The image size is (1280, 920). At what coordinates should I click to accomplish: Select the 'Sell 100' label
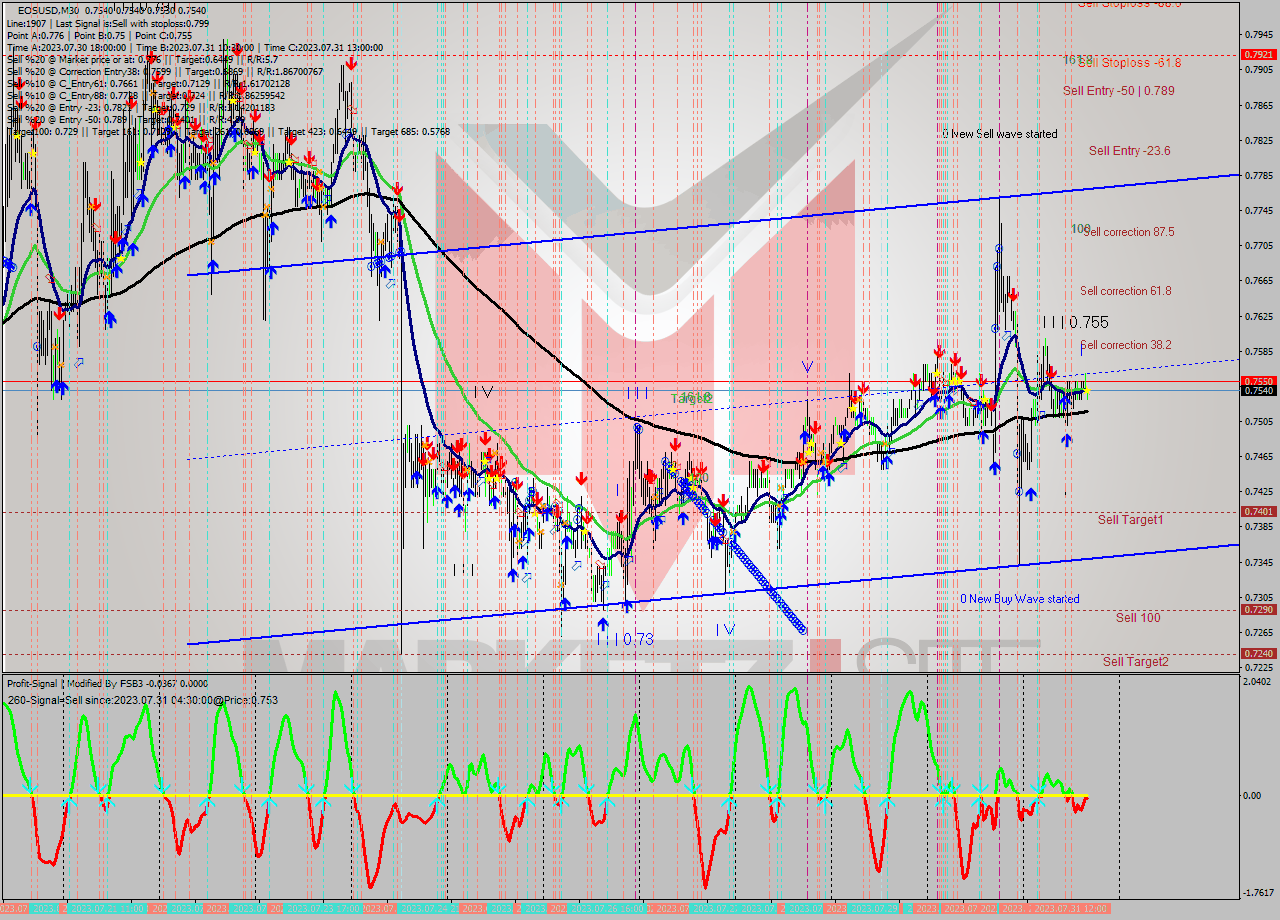1138,618
